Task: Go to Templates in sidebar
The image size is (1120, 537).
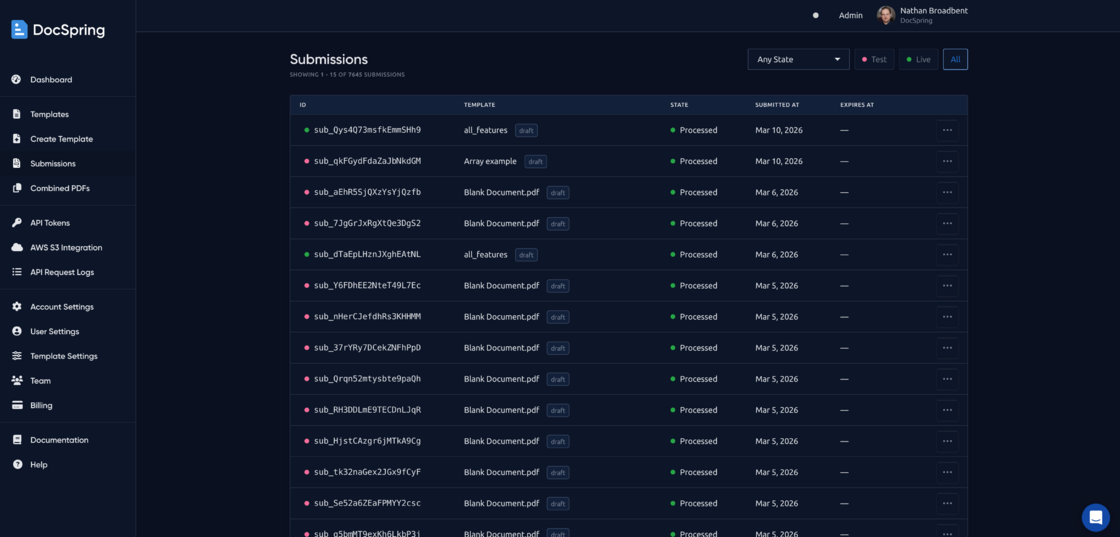Action: coord(49,115)
